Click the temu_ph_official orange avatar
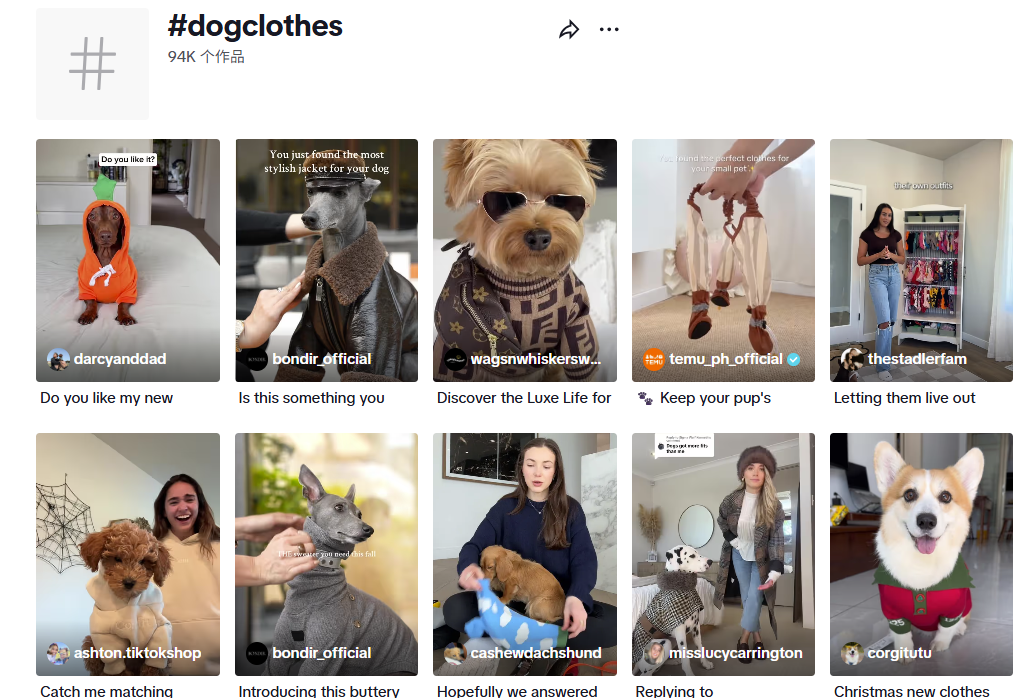The image size is (1025, 698). pos(654,359)
